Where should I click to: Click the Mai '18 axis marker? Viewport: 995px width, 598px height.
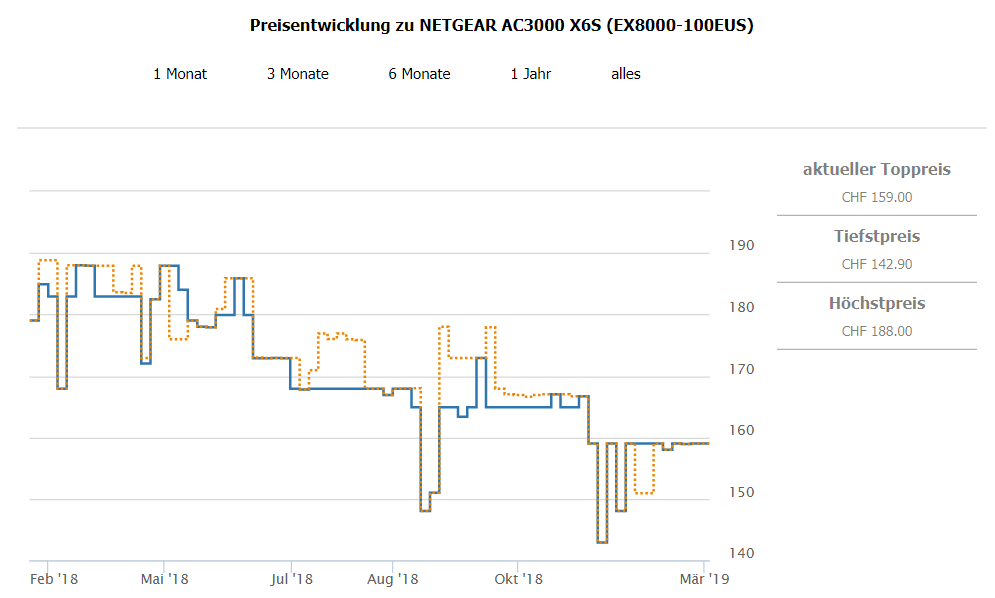165,579
